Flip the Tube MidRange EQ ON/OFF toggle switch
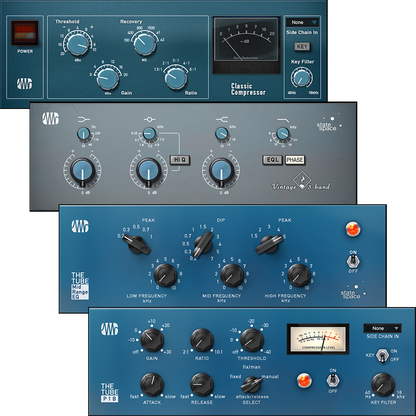Screen dimensions: 416x416 353,261
